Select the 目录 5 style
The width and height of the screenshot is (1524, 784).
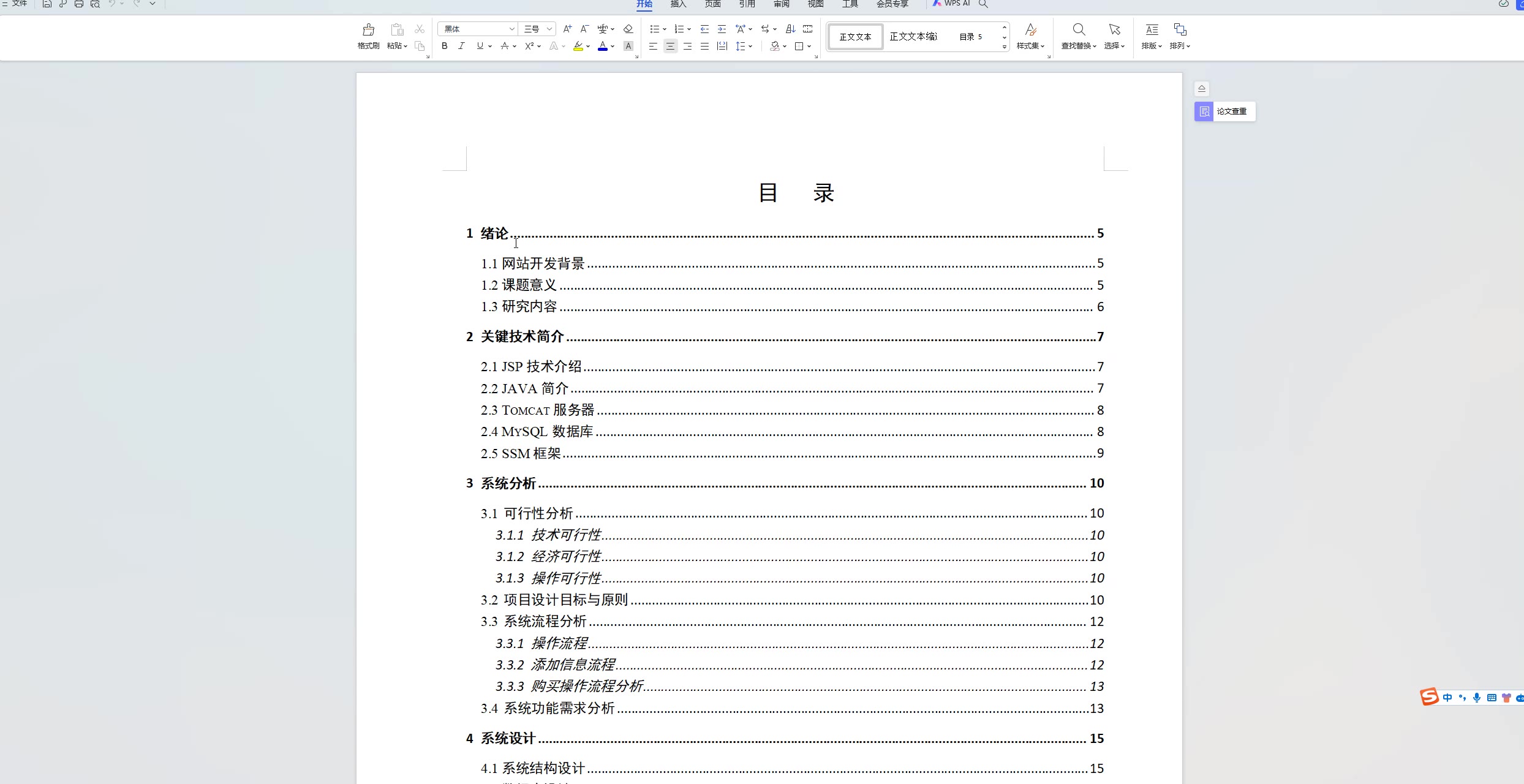[x=971, y=37]
